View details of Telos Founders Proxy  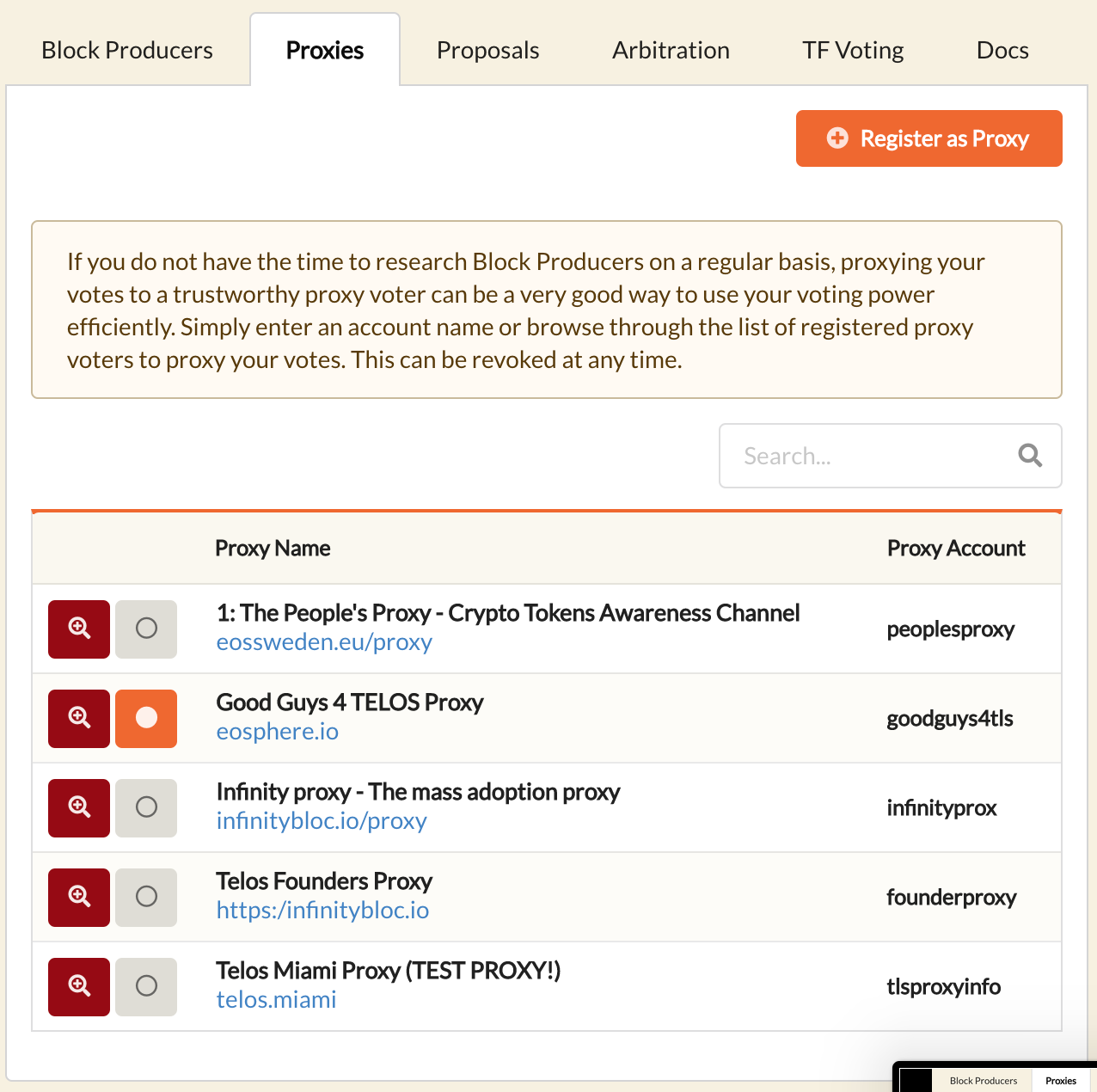coord(79,897)
